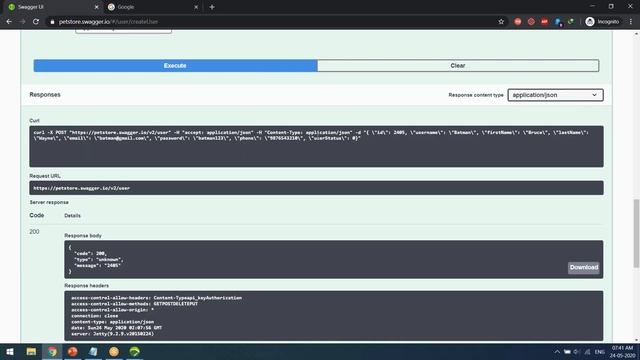The height and width of the screenshot is (360, 640).
Task: Click the volume tray icon
Action: click(x=577, y=352)
